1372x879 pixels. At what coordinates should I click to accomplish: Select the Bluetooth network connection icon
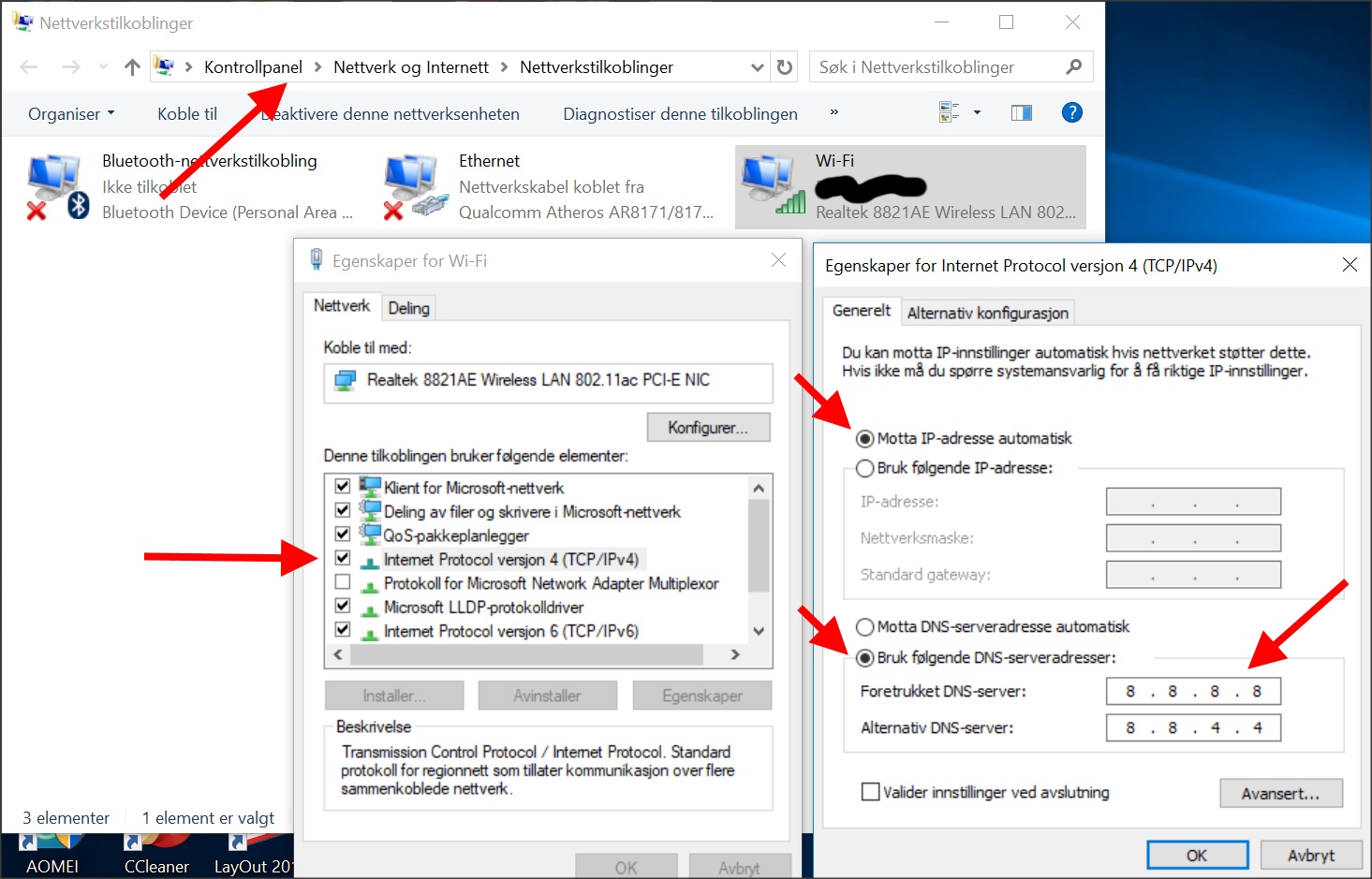pyautogui.click(x=57, y=187)
